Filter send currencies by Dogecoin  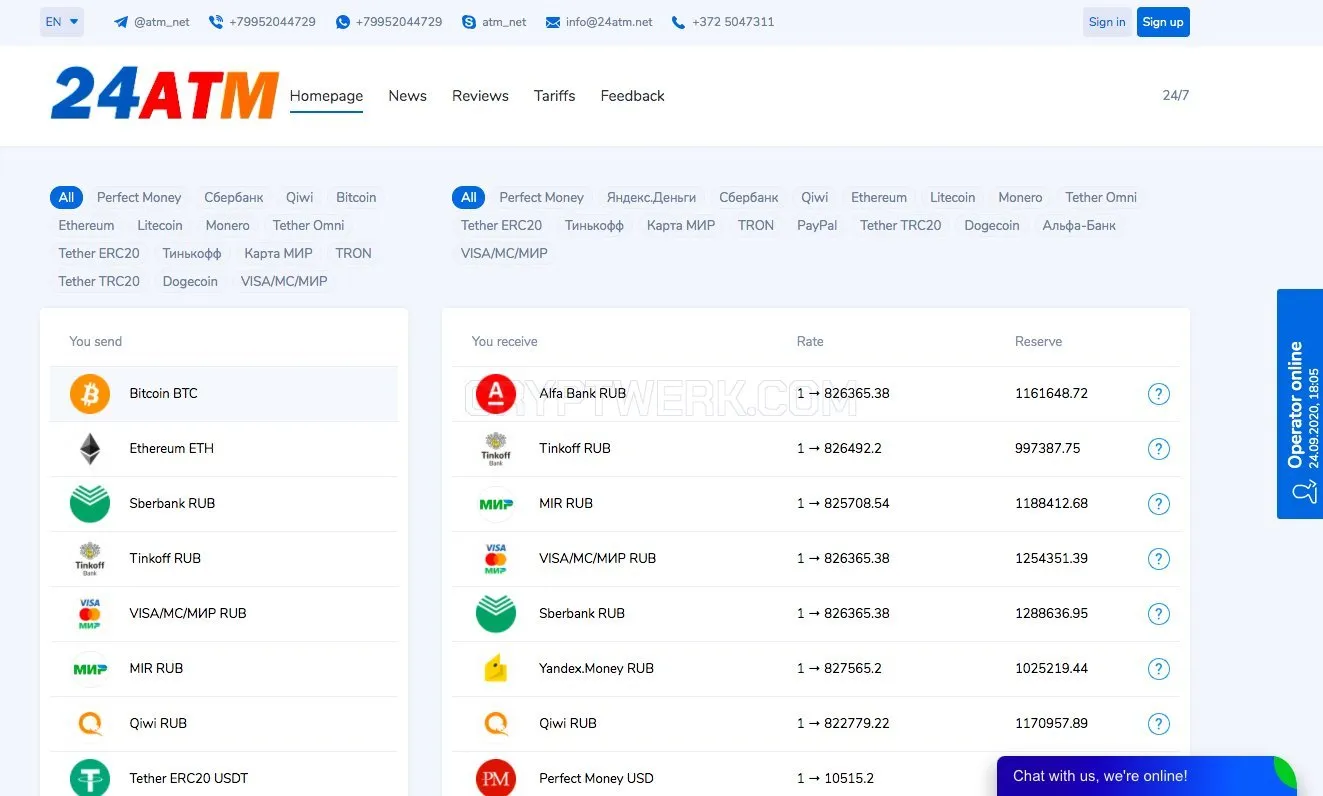190,282
